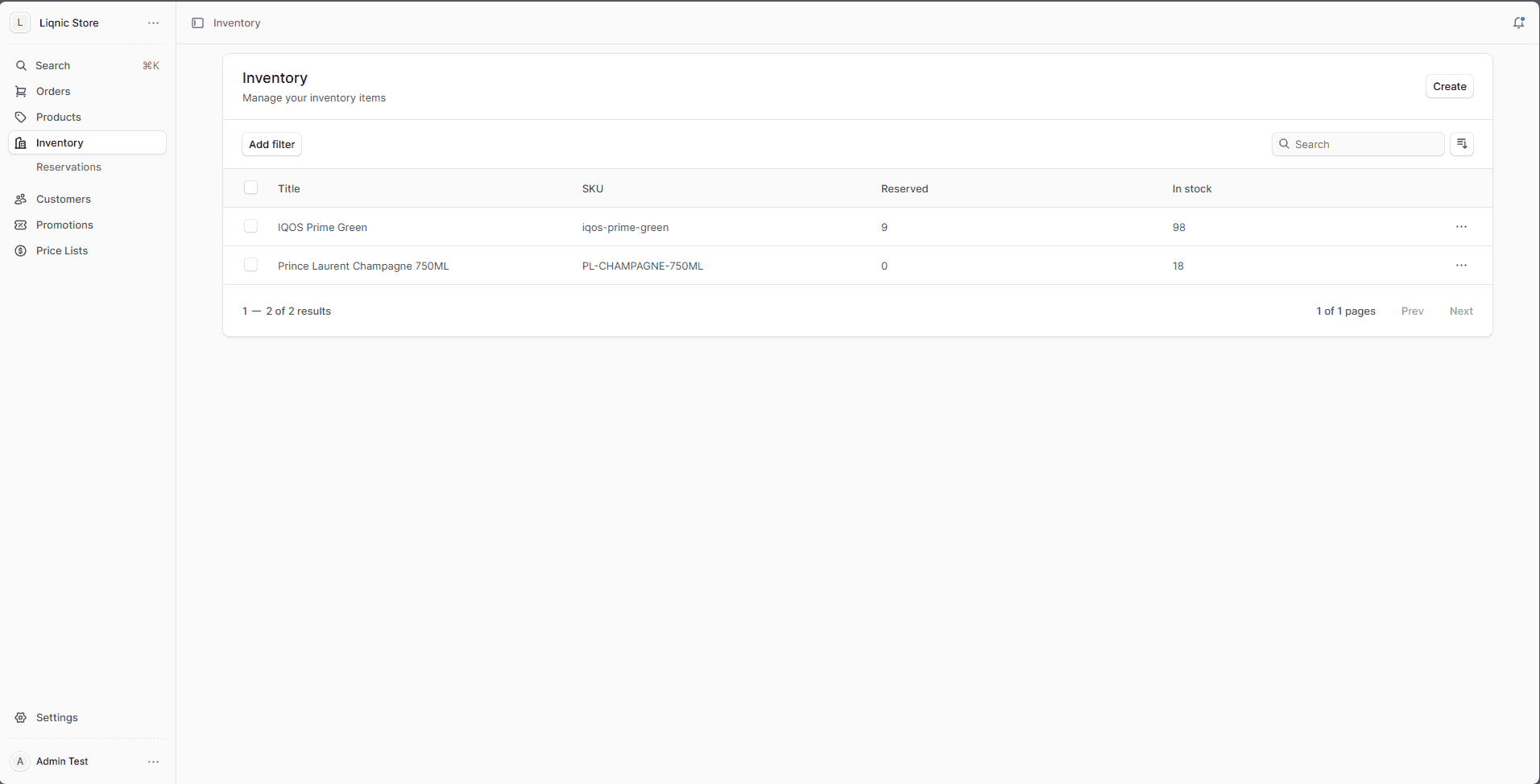Toggle the sidebar panel icon
Viewport: 1540px width, 784px height.
197,23
